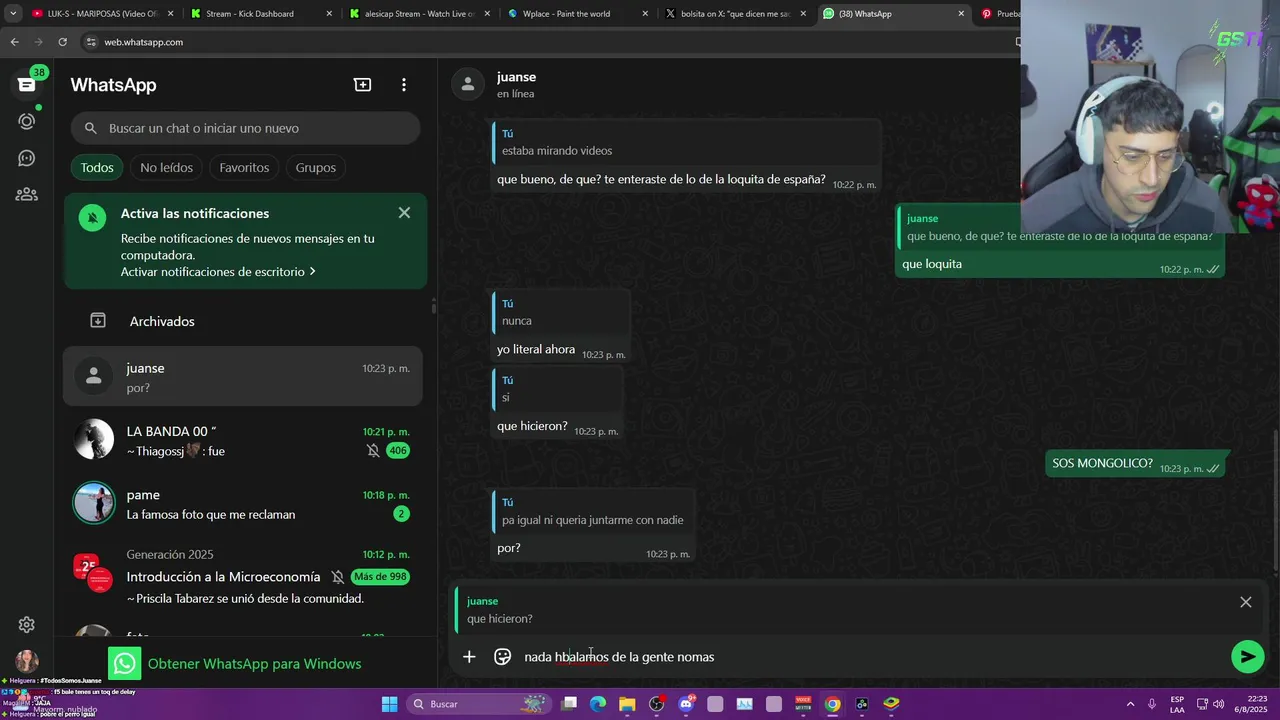
Task: Switch to bolsita on X browser tab
Action: 735,14
